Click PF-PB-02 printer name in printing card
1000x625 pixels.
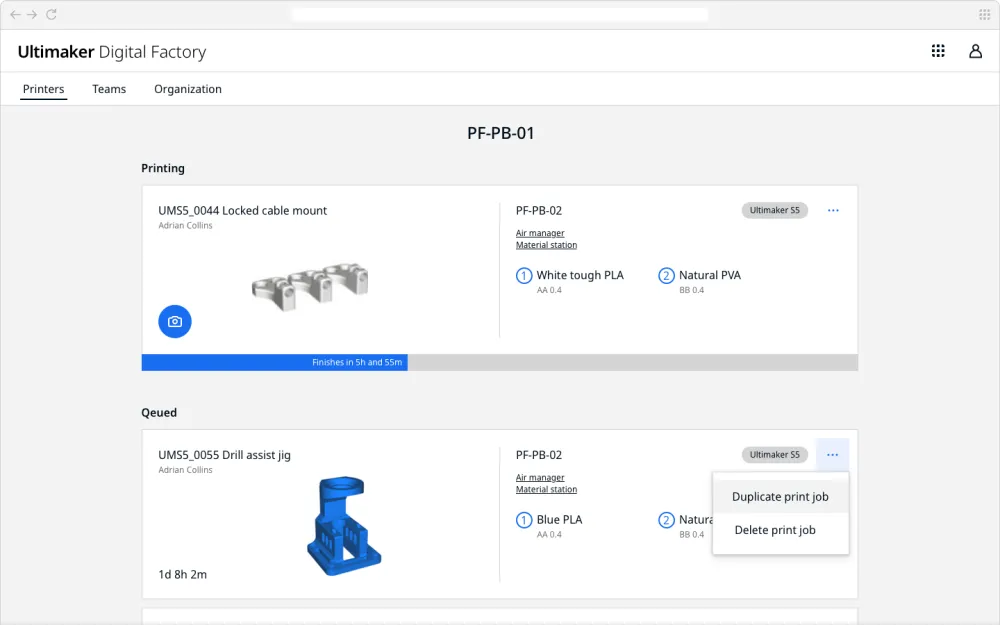click(x=538, y=210)
